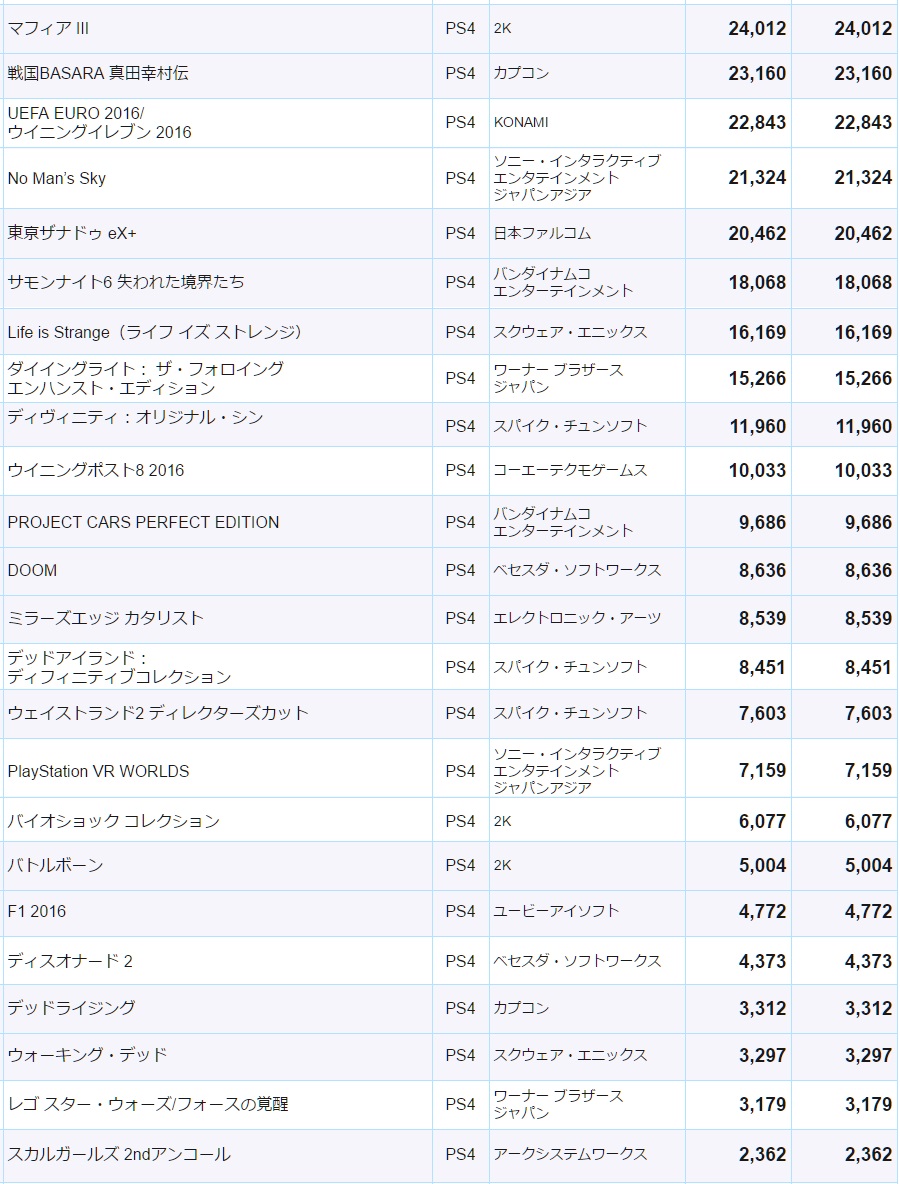Screen dimensions: 900x1184
Task: Click PROJECT CARS PERFECT EDITION title
Action: tap(143, 522)
